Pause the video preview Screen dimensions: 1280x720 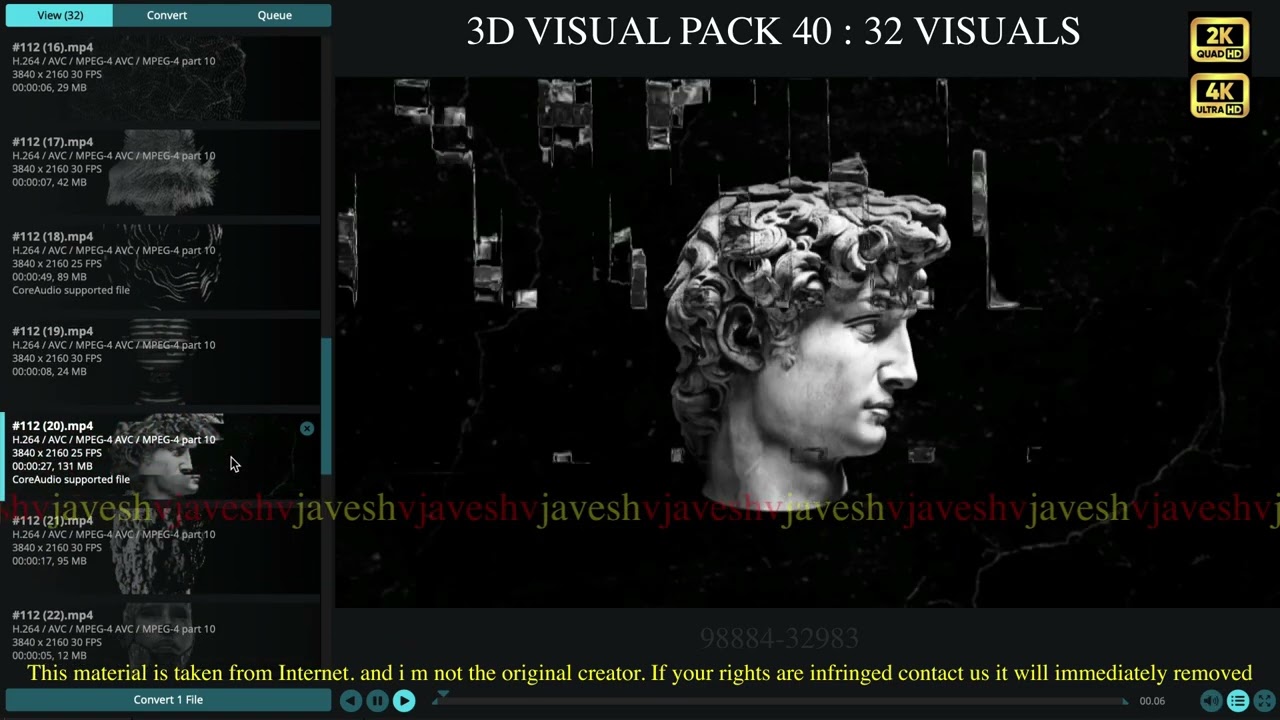377,701
